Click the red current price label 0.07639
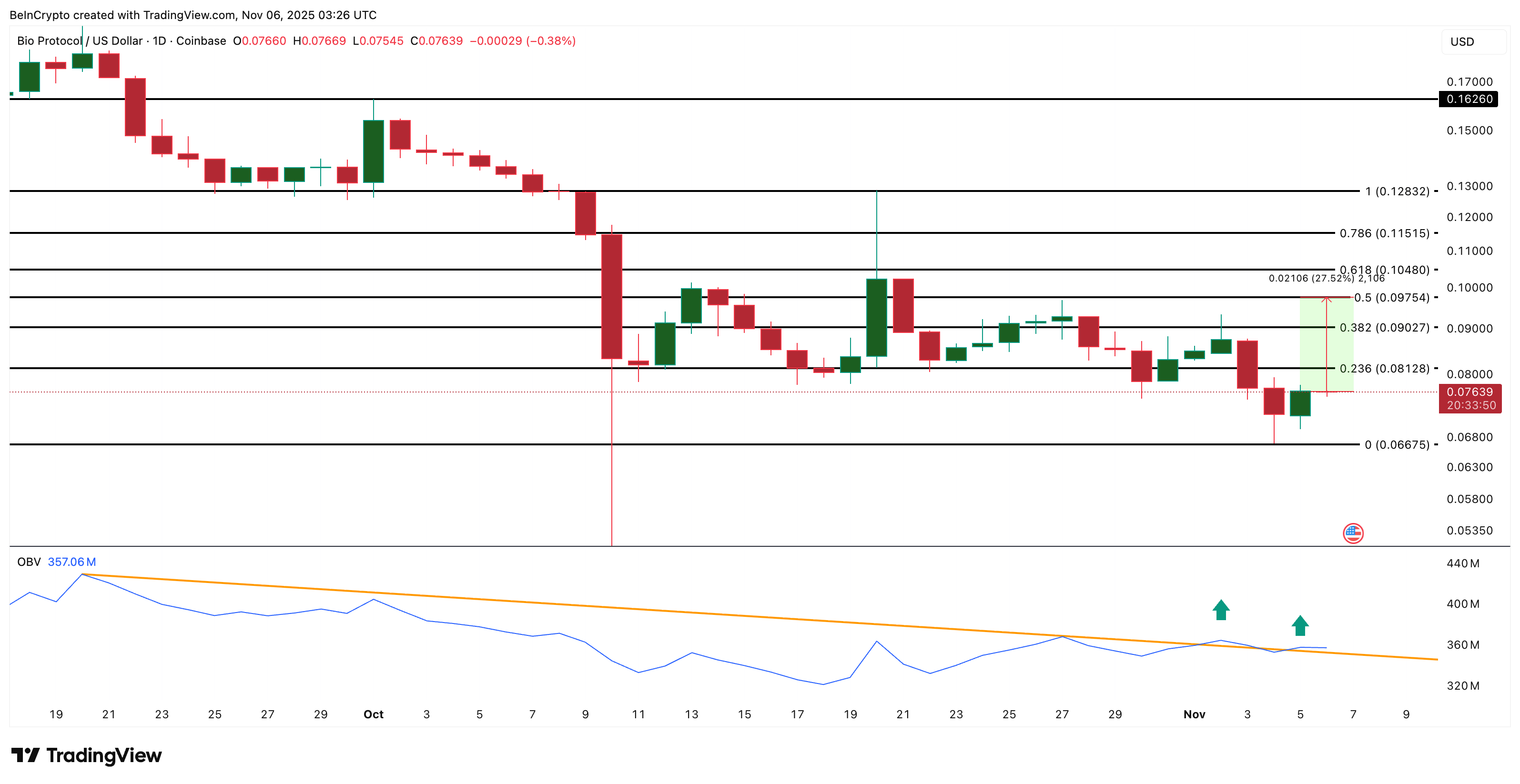 1470,392
